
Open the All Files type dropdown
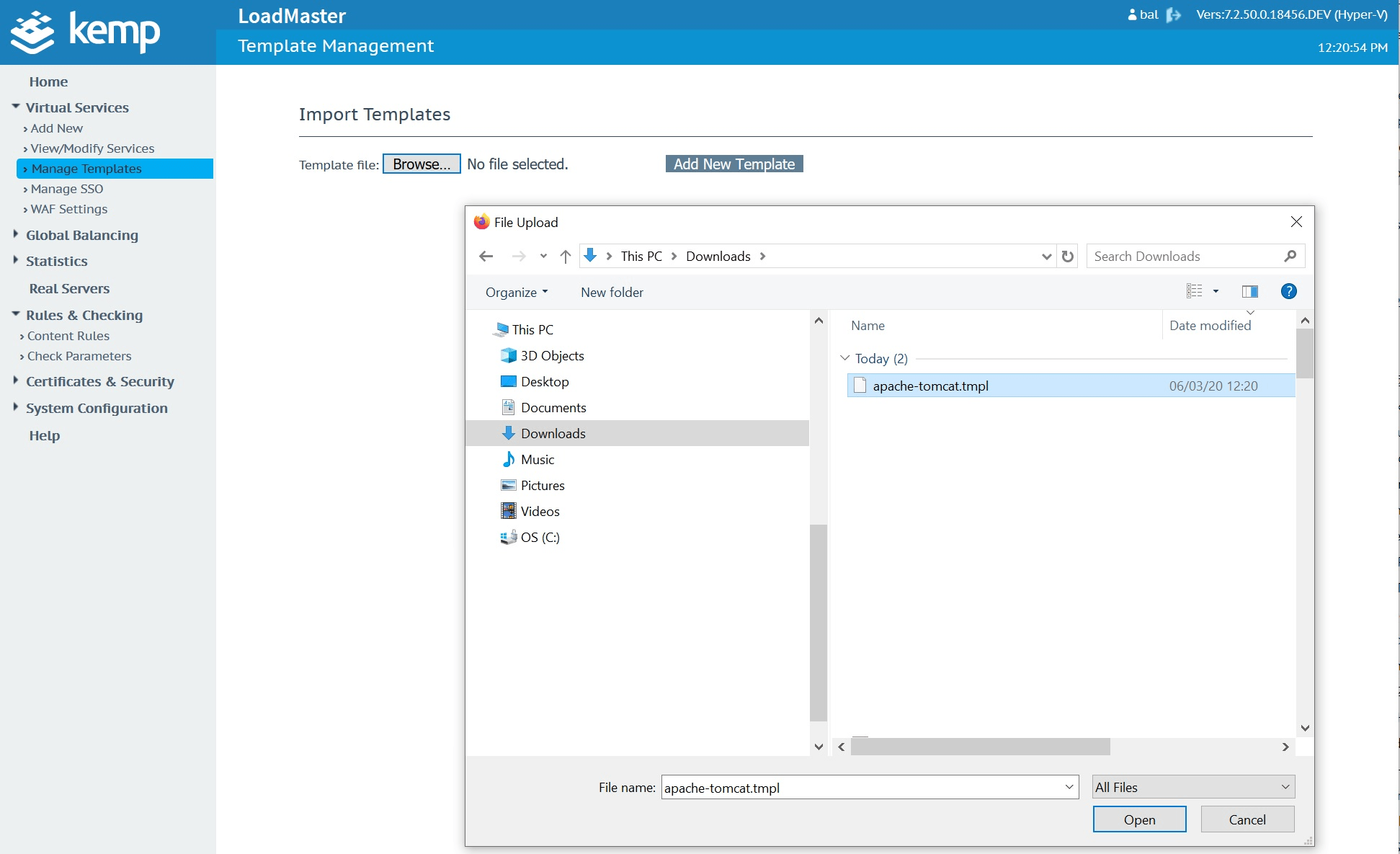click(1193, 787)
